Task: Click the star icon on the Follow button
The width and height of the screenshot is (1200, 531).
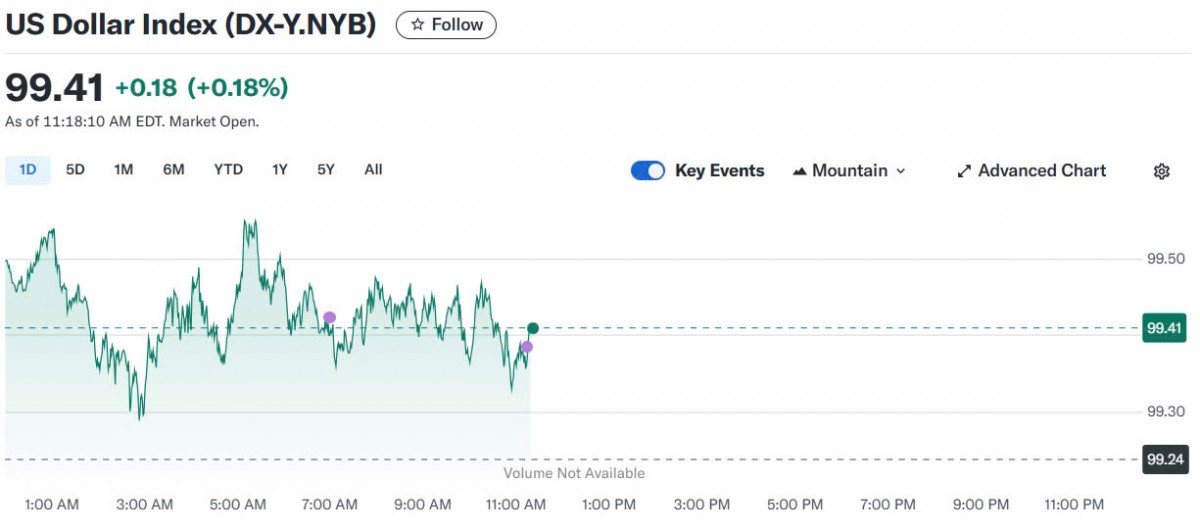Action: pos(418,25)
